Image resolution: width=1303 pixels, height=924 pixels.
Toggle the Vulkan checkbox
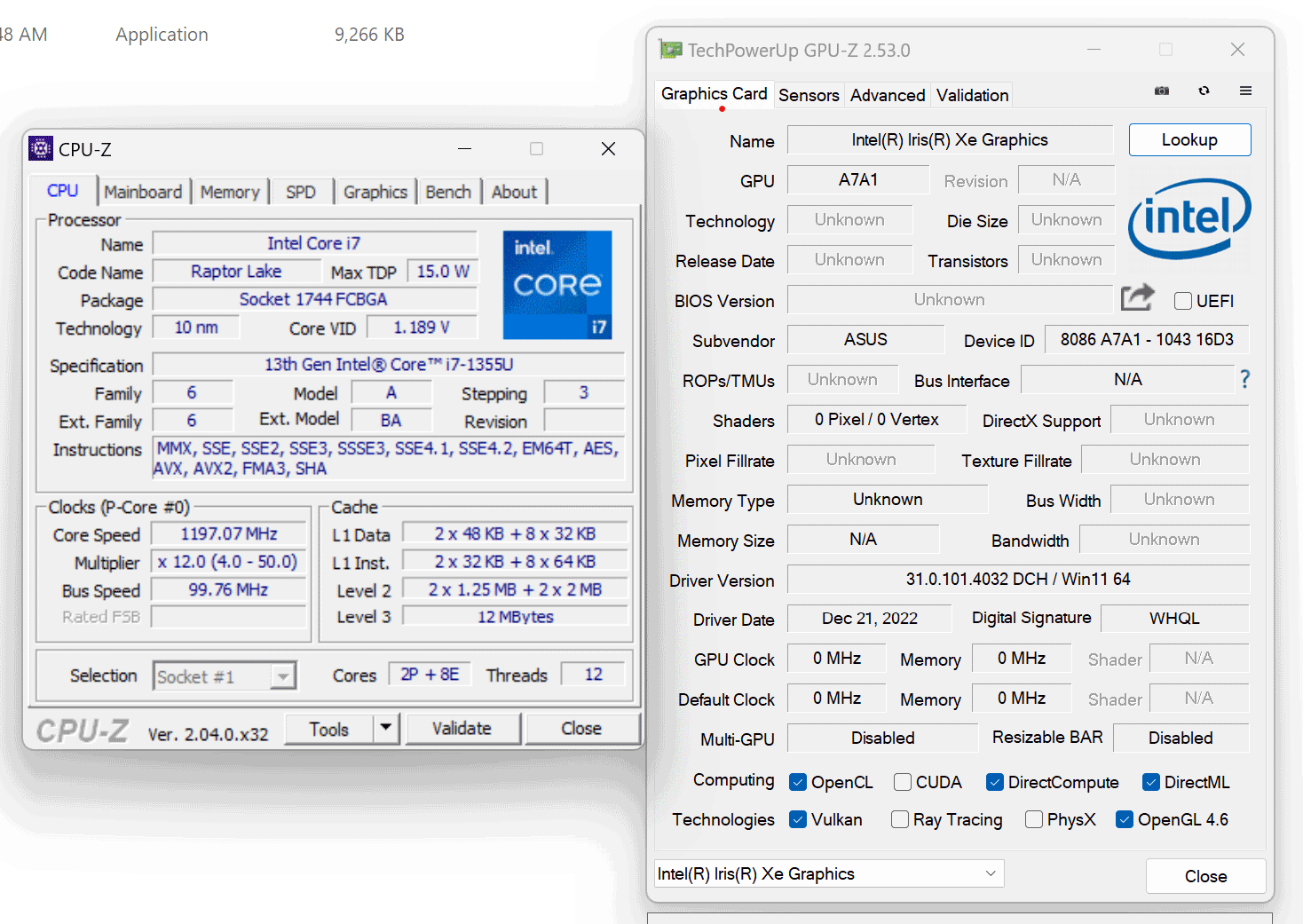[798, 819]
